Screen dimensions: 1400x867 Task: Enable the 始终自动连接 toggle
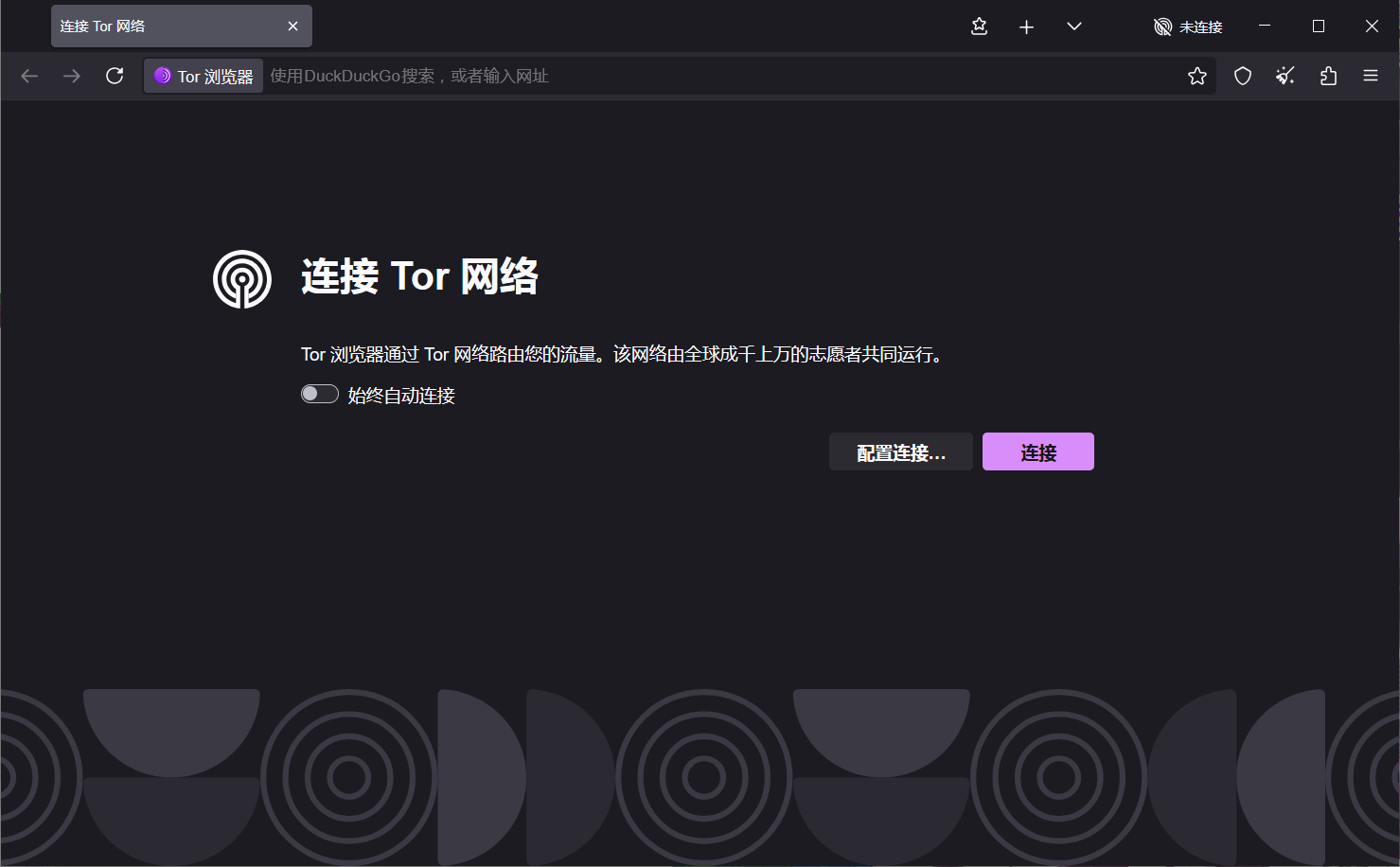point(319,393)
